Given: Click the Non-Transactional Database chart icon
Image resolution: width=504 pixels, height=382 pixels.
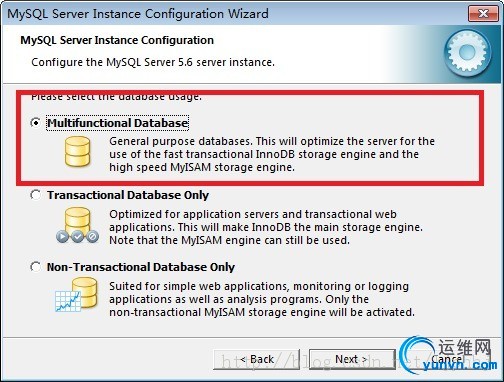Looking at the screenshot, I should pyautogui.click(x=76, y=295).
